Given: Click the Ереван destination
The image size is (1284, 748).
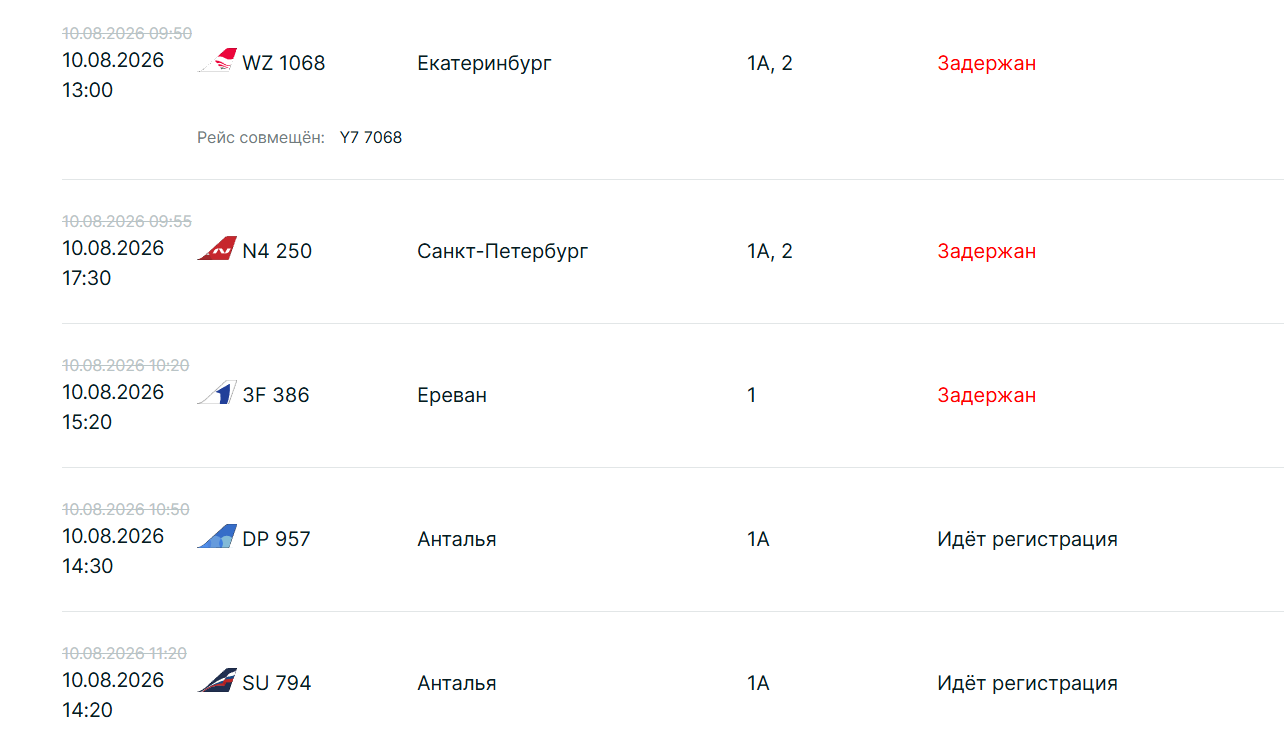Looking at the screenshot, I should [x=452, y=395].
